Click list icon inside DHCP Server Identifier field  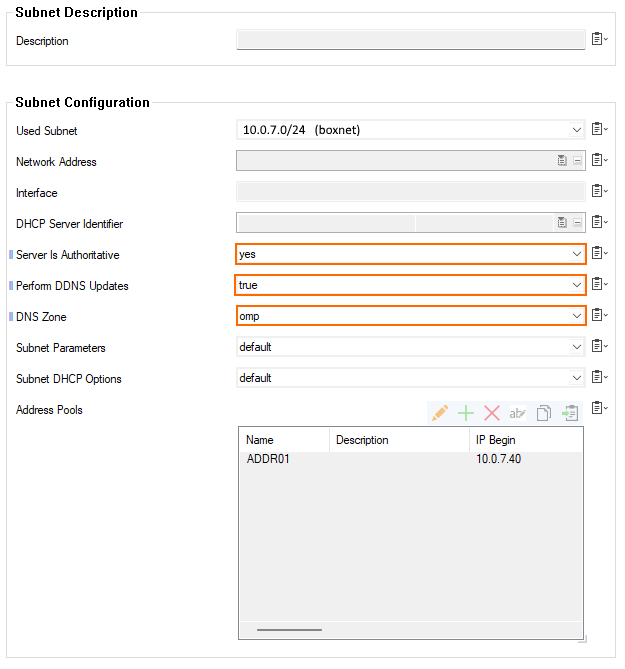(x=562, y=222)
